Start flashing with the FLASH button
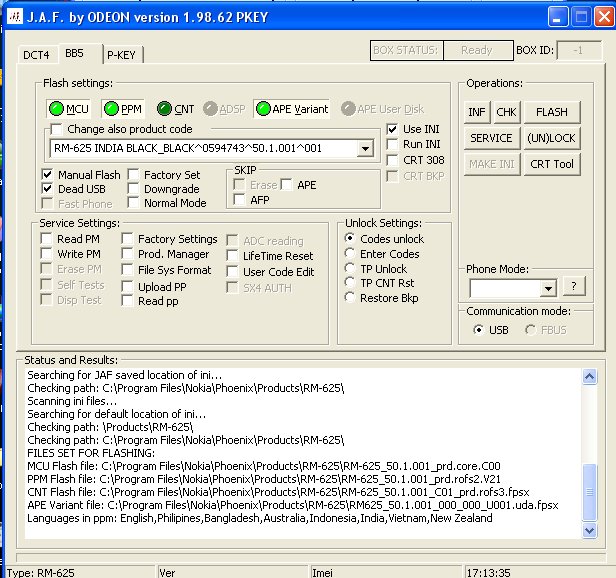 (552, 112)
